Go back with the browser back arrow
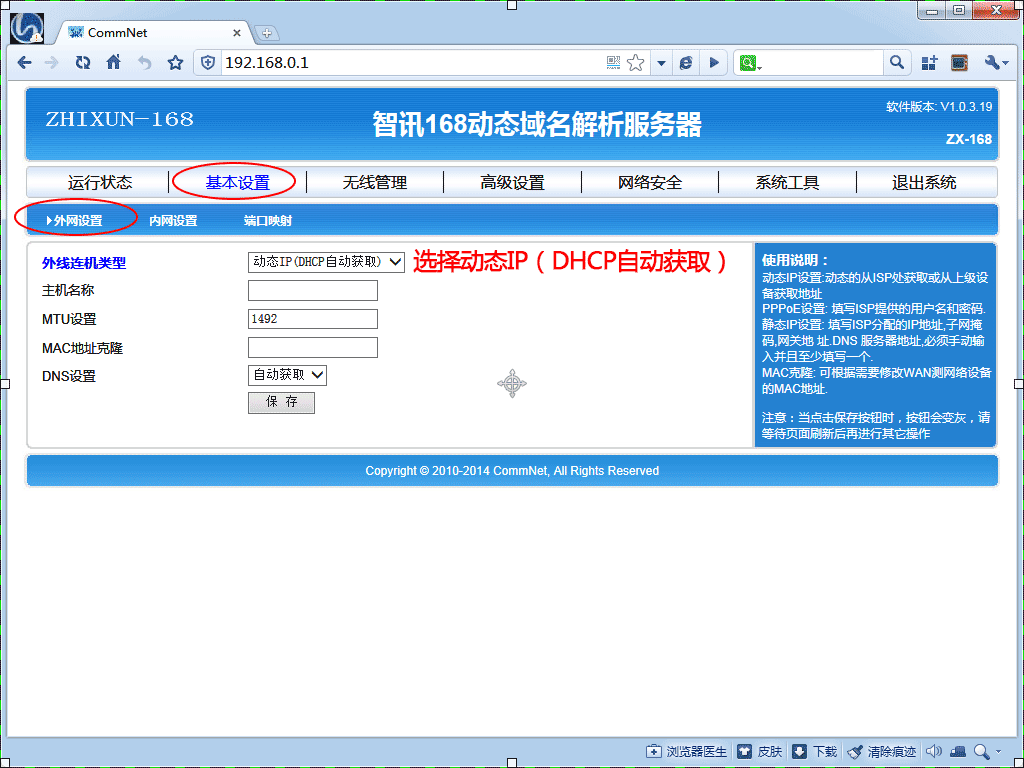Viewport: 1024px width, 768px height. point(25,63)
